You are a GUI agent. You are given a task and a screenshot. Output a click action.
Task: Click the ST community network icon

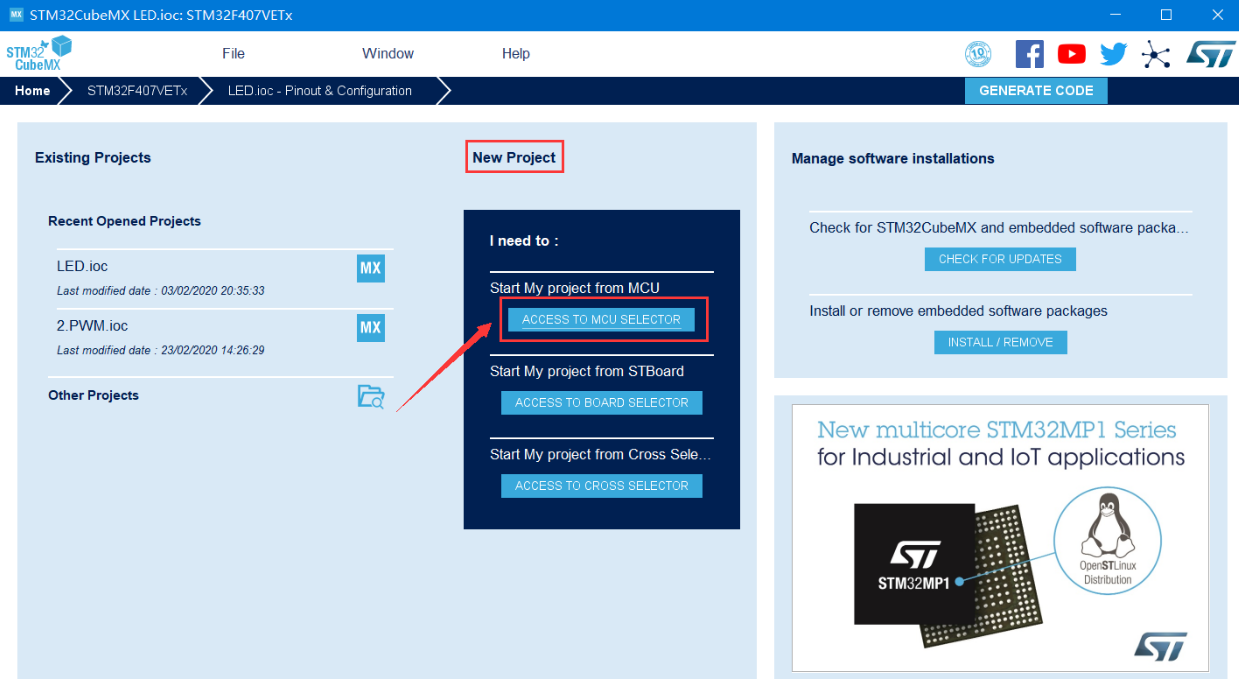point(1156,54)
